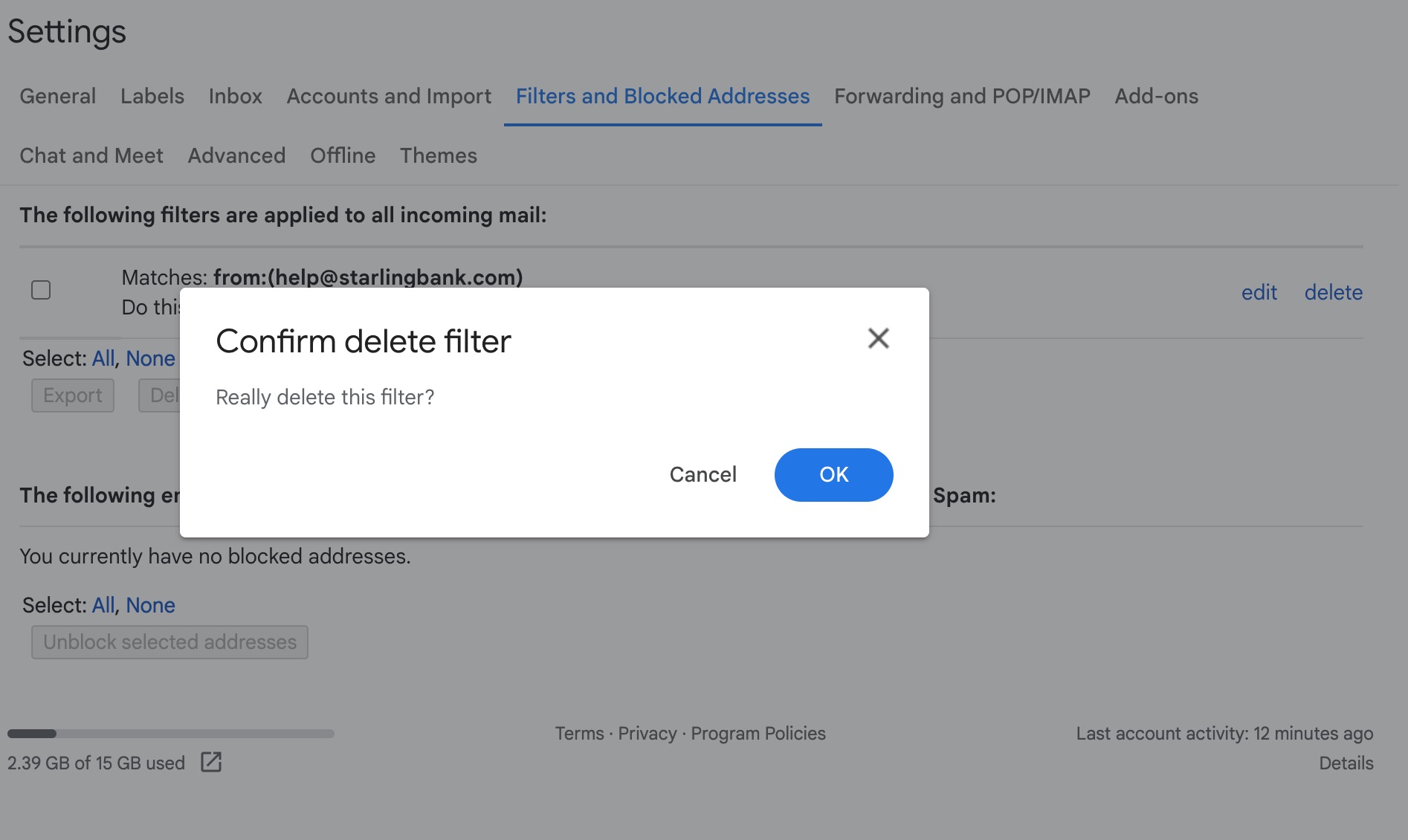Image resolution: width=1408 pixels, height=840 pixels.
Task: Click the storage usage progress bar
Action: pyautogui.click(x=171, y=734)
